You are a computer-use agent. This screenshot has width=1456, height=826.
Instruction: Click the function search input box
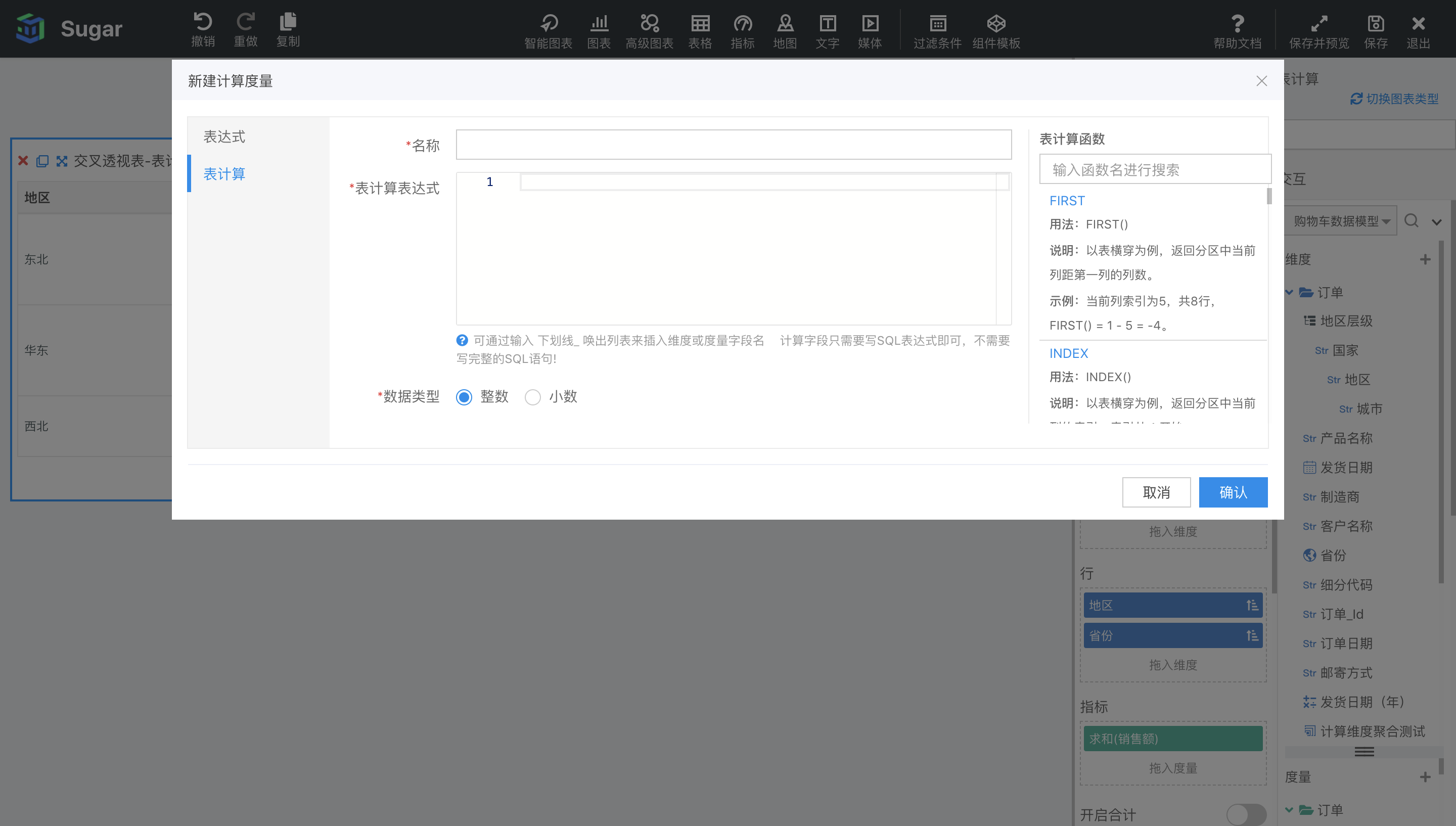(x=1155, y=169)
